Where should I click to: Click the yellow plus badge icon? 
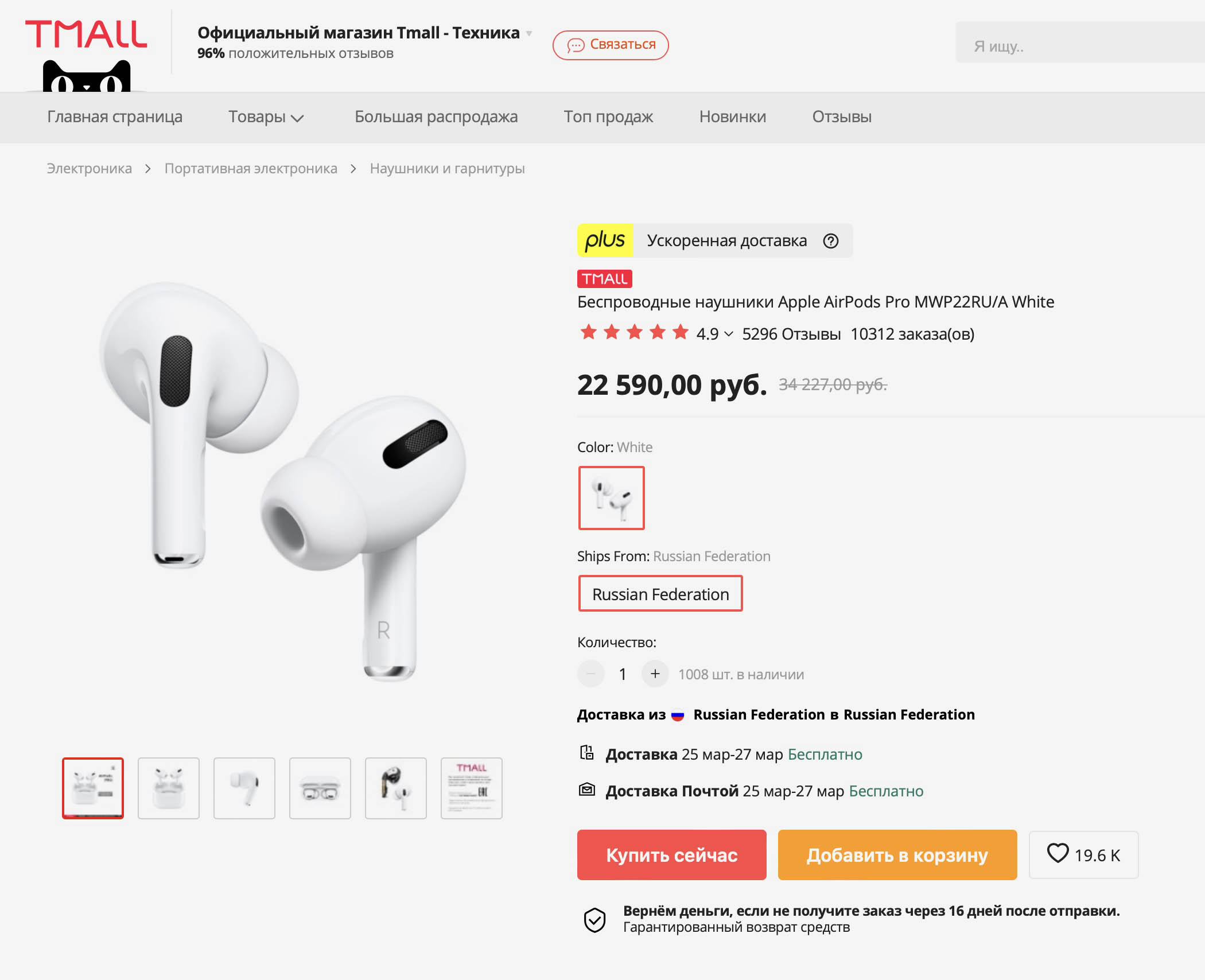[605, 240]
